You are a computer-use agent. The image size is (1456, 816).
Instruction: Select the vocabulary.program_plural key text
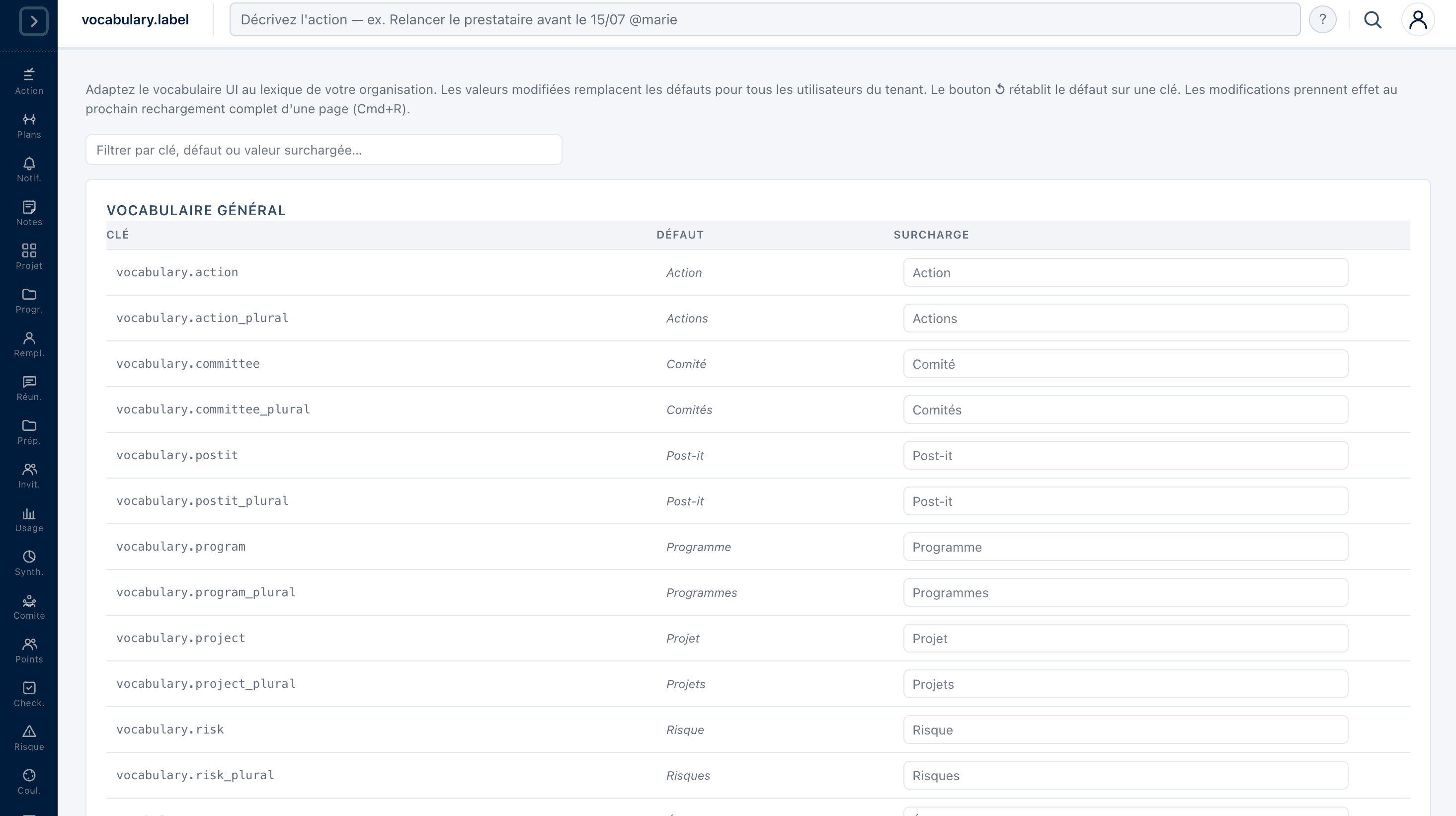[x=206, y=593]
